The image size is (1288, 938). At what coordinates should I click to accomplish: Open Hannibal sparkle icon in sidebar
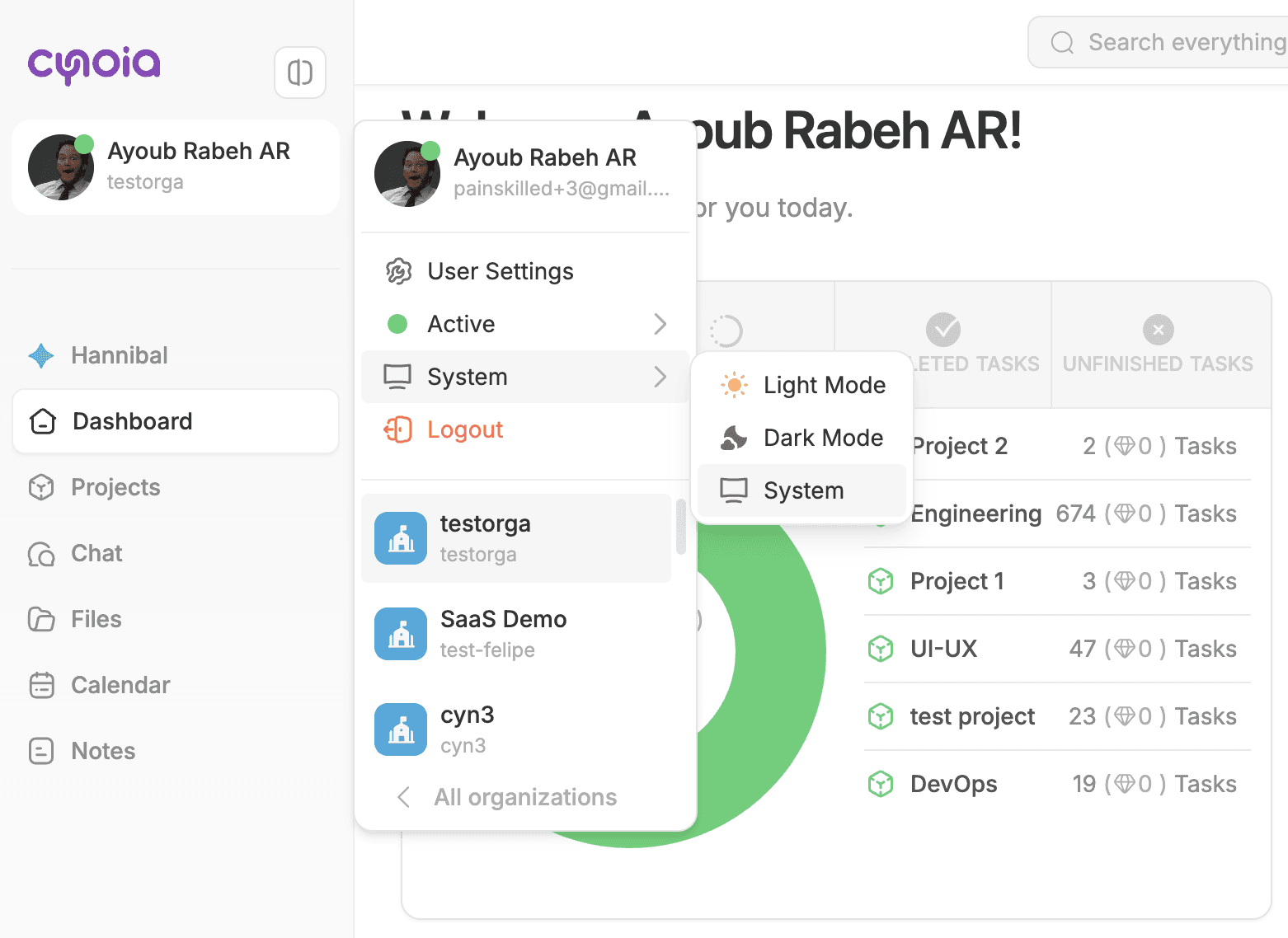[41, 355]
